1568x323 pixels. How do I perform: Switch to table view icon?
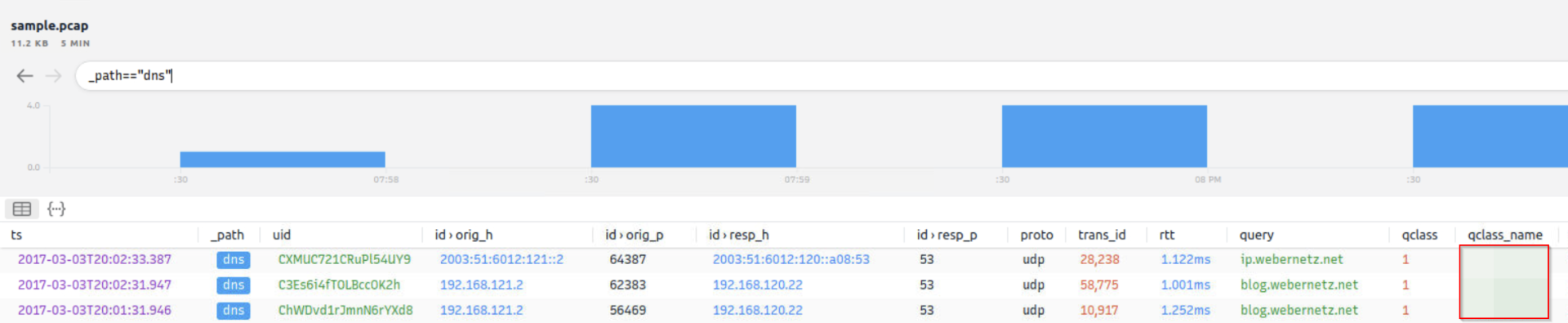[x=22, y=209]
